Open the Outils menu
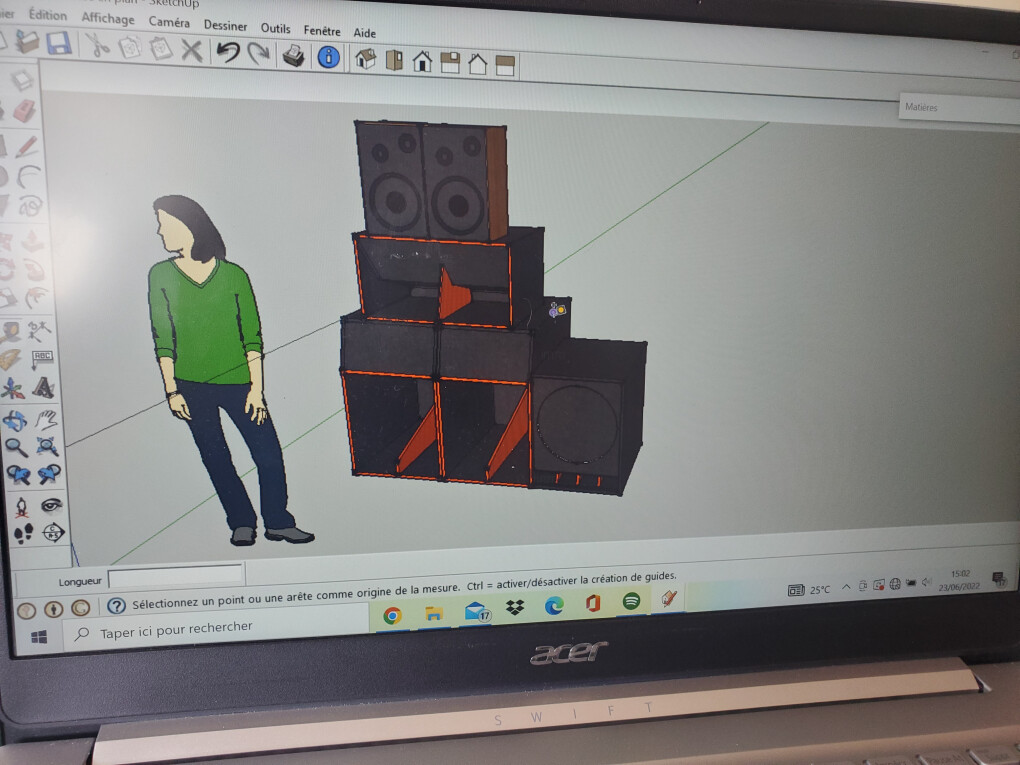 pyautogui.click(x=275, y=28)
